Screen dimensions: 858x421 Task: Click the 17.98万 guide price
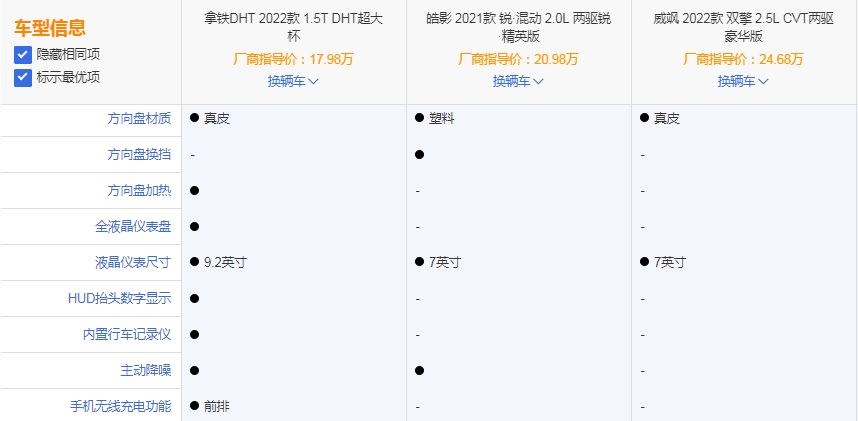(333, 59)
